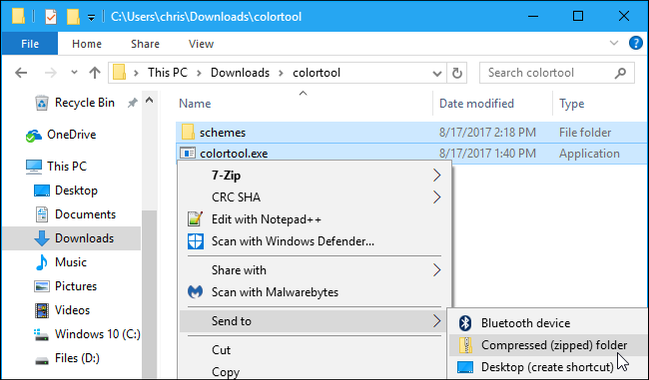Click the Search colortool field
The image size is (649, 380).
[557, 73]
